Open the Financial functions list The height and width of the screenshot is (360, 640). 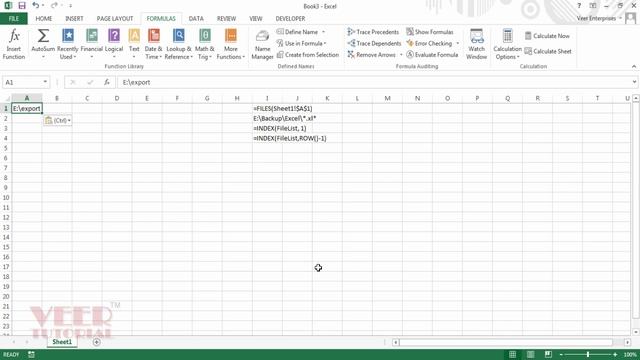coord(91,44)
